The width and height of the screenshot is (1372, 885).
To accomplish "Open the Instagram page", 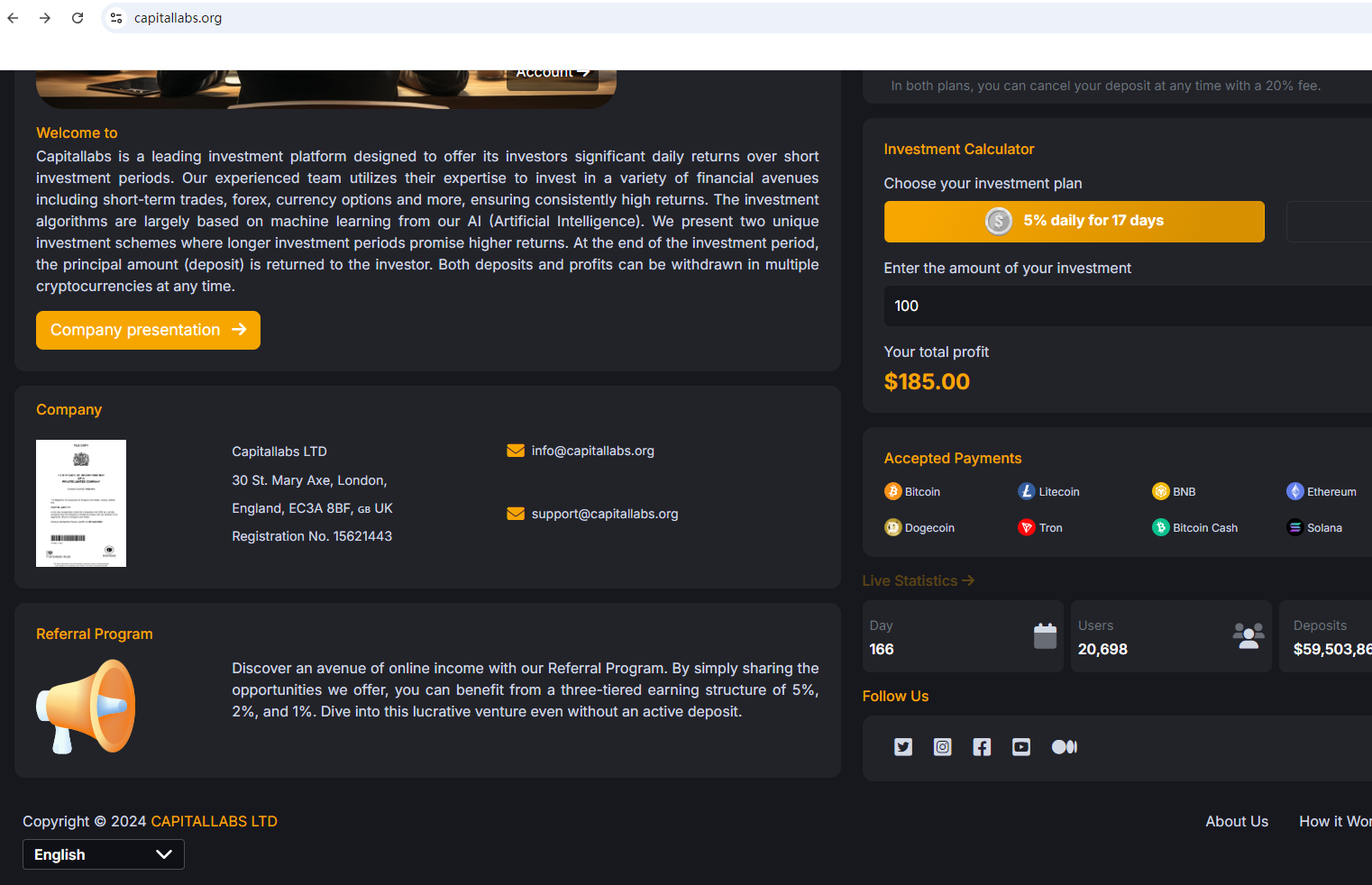I will point(943,747).
